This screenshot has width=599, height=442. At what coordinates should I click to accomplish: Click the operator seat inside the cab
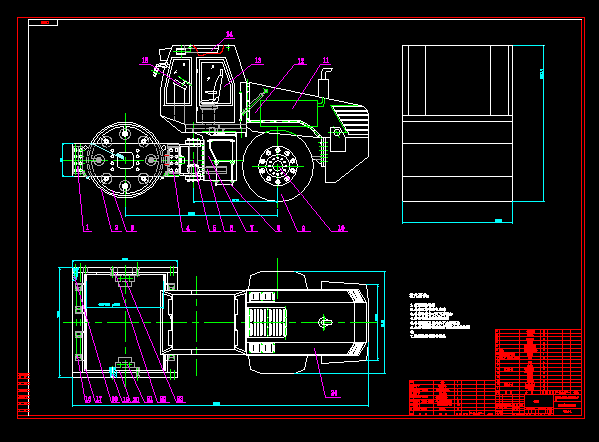(214, 89)
